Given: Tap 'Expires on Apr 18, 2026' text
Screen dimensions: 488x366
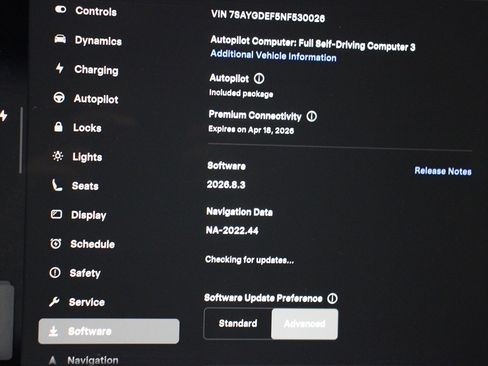Looking at the screenshot, I should click(251, 130).
